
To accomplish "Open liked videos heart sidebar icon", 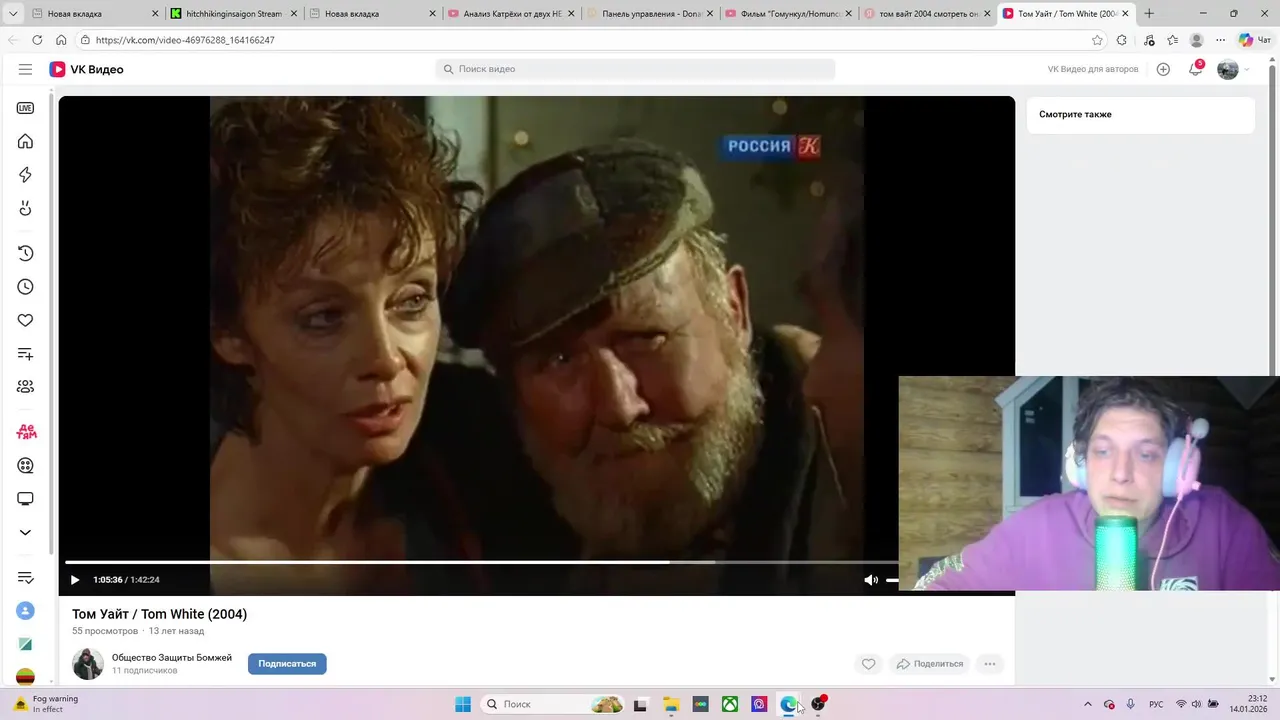I will tap(25, 320).
